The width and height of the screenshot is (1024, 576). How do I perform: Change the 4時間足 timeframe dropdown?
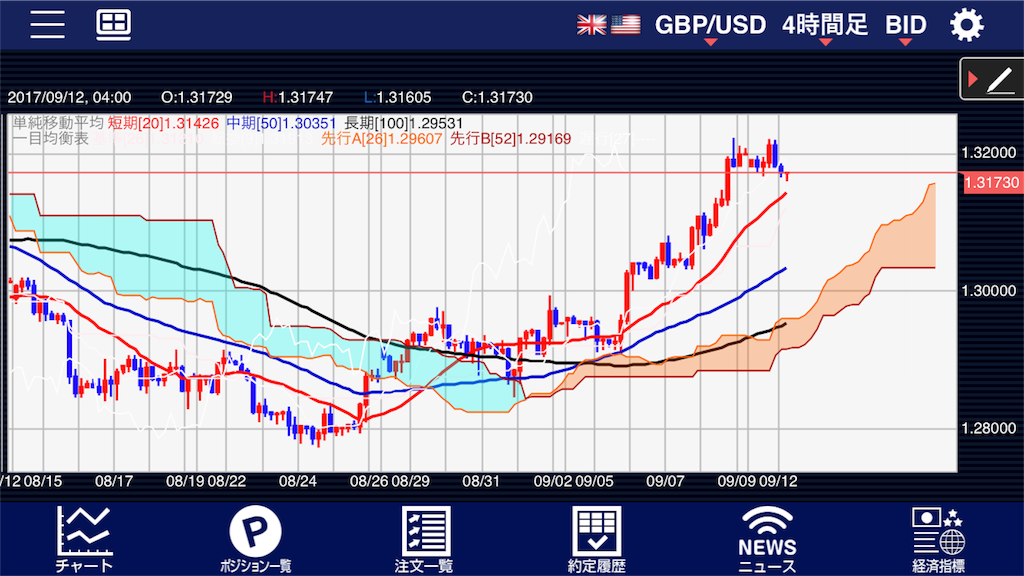point(825,26)
